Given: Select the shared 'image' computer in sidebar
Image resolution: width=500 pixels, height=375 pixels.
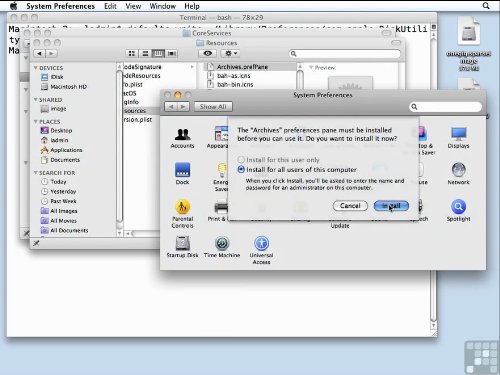Looking at the screenshot, I should coord(53,109).
